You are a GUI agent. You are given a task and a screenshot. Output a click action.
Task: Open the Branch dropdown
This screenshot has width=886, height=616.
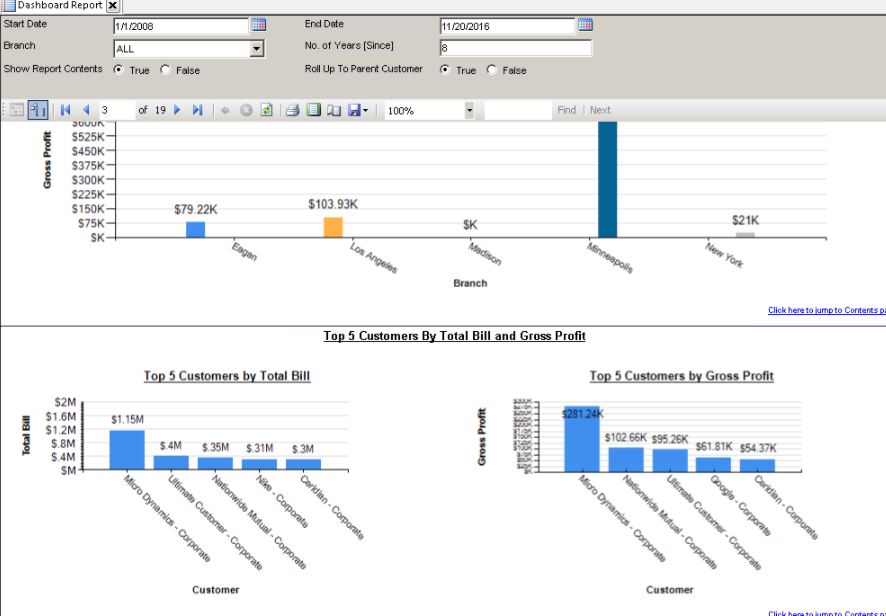point(257,49)
